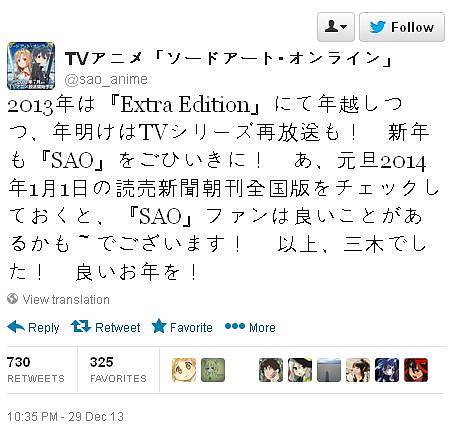Click the Follow button
Screen dimensions: 453x431
[x=402, y=27]
